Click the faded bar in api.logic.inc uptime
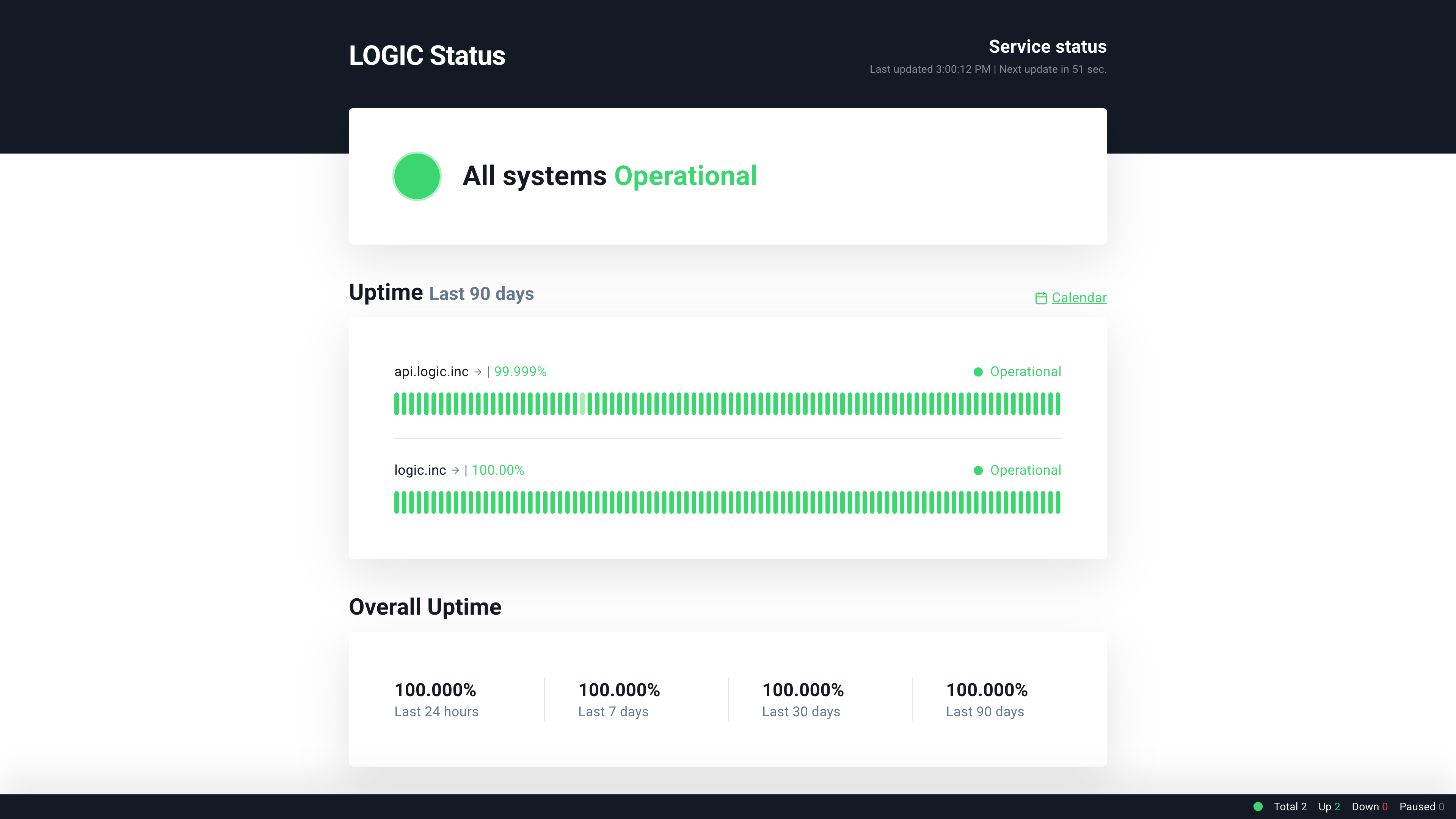This screenshot has width=1456, height=819. click(x=582, y=404)
